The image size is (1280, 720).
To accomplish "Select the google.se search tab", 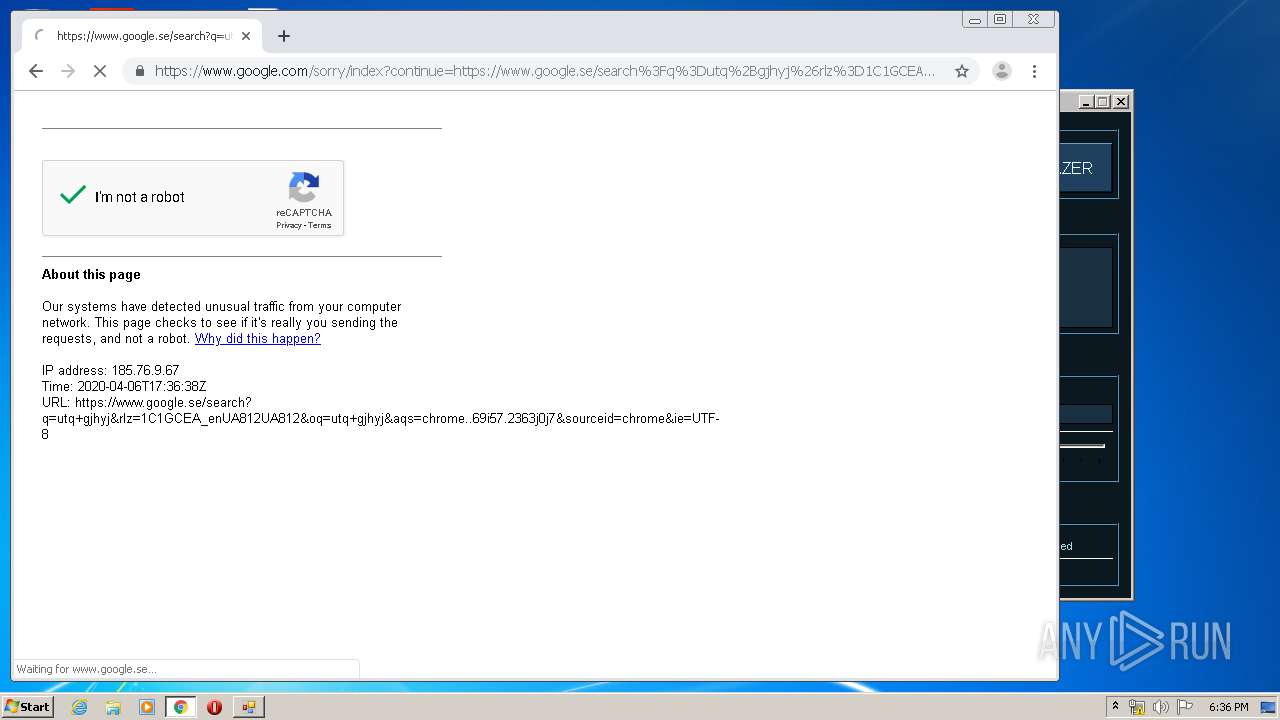I will [142, 36].
